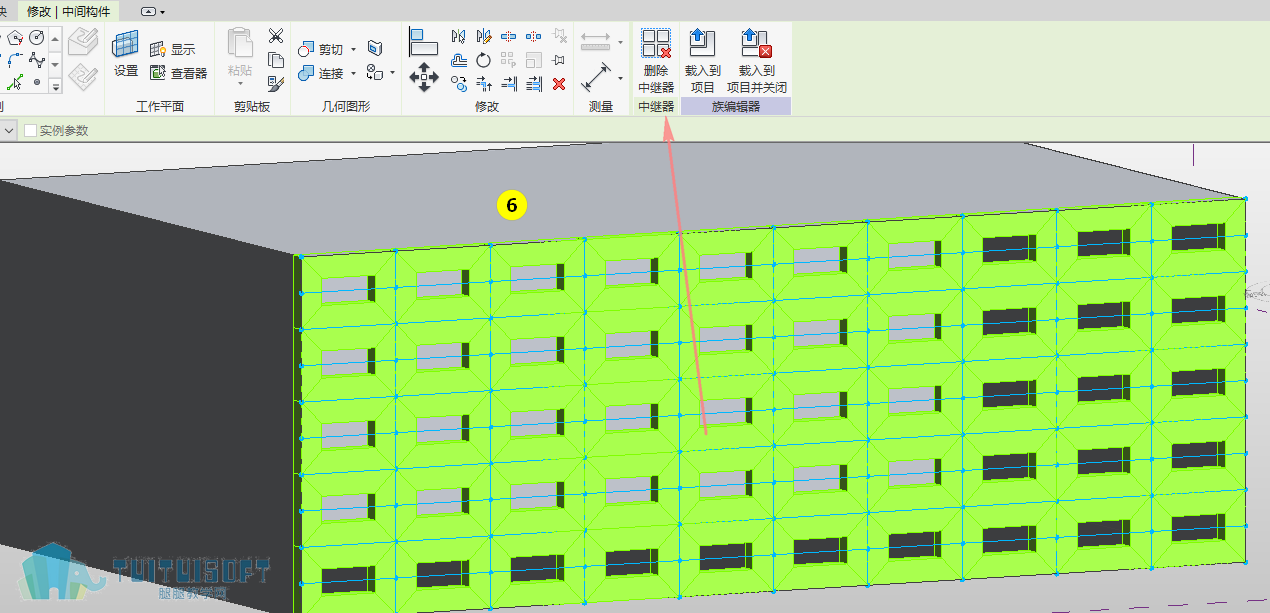The width and height of the screenshot is (1270, 613).
Task: Expand the aligned dimension measure dropdown
Action: [620, 77]
